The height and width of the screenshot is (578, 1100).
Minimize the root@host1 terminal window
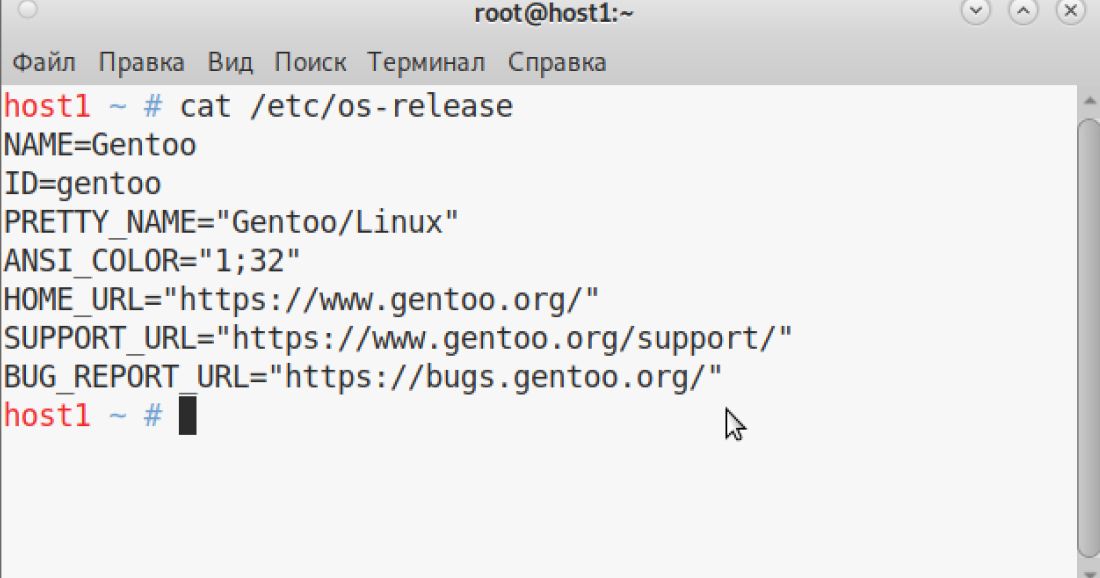975,13
